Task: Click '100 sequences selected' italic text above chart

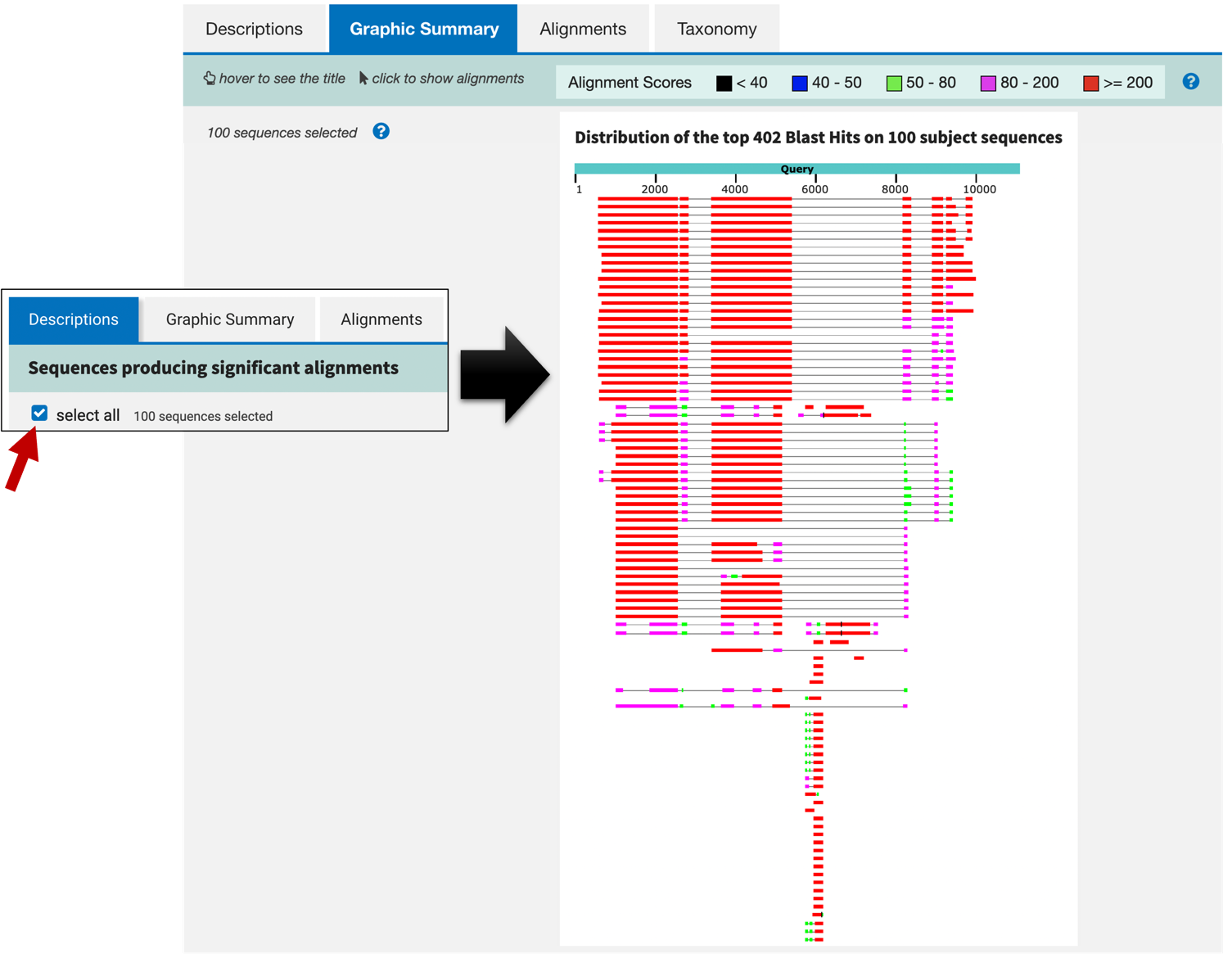Action: pos(282,133)
